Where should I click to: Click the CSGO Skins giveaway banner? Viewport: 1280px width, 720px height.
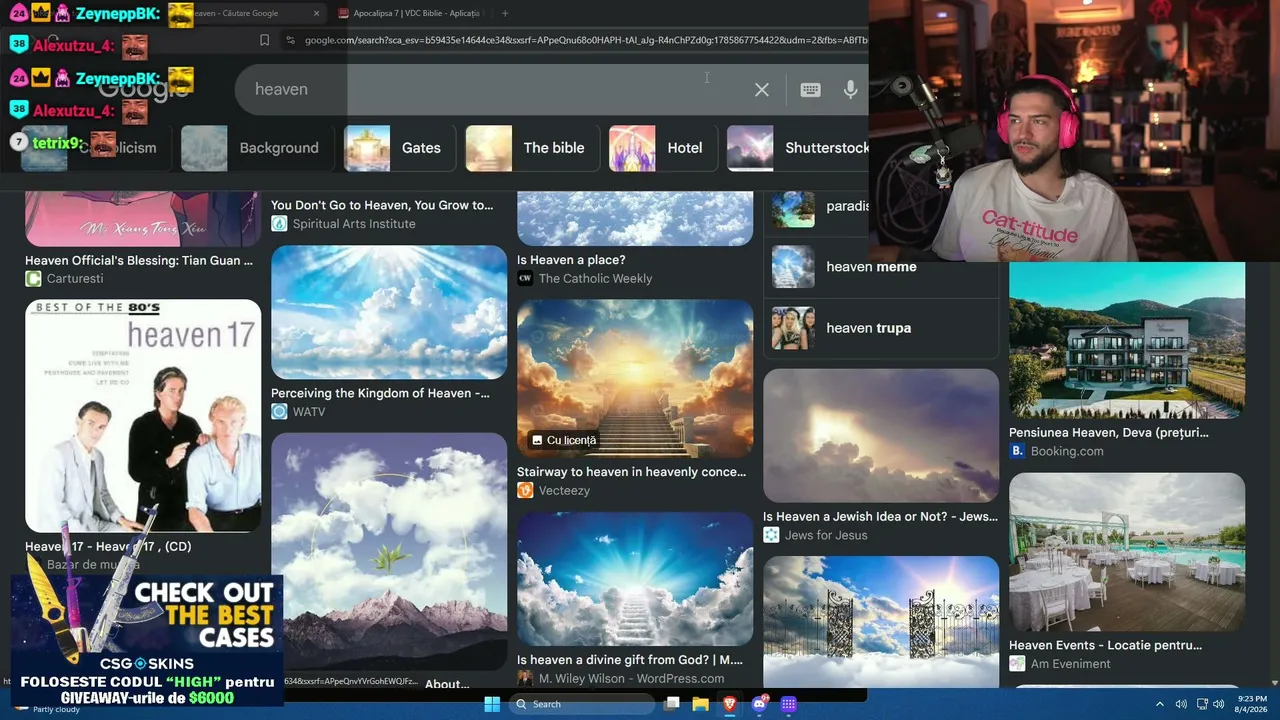click(x=147, y=640)
